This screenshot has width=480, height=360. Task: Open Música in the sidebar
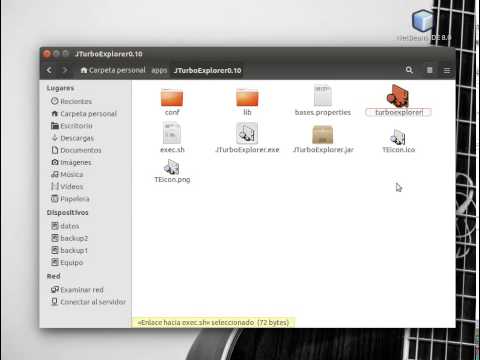67,175
